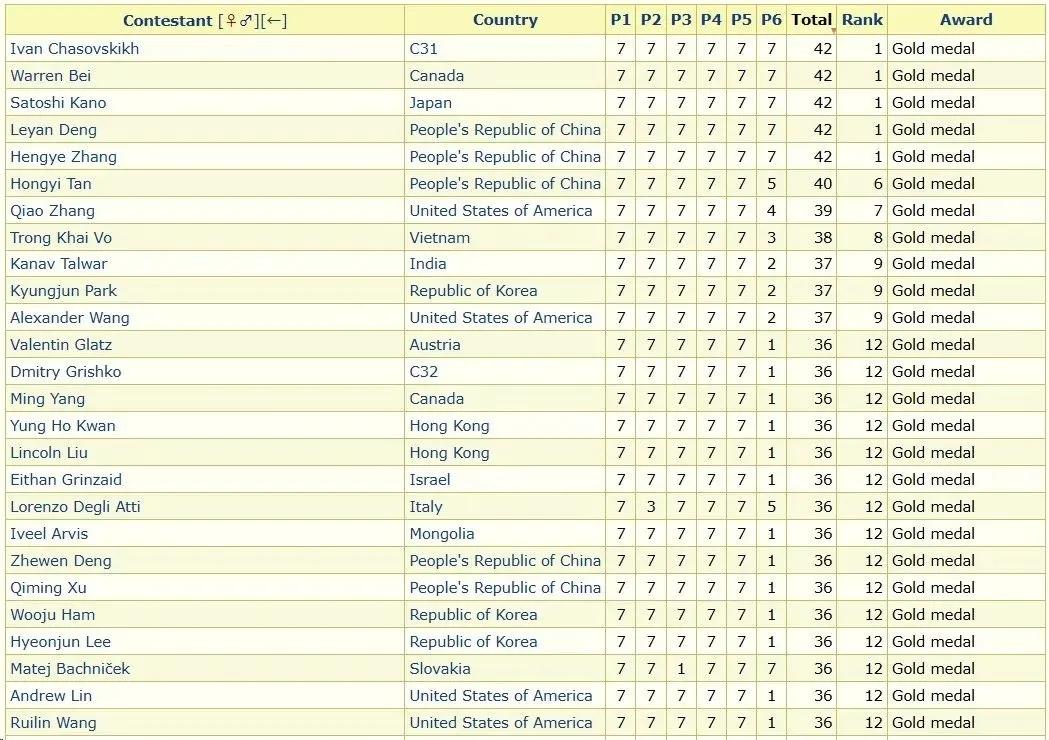Open Hong Kong link in Lincoln Liu's row
This screenshot has height=740, width=1049.
tap(450, 453)
